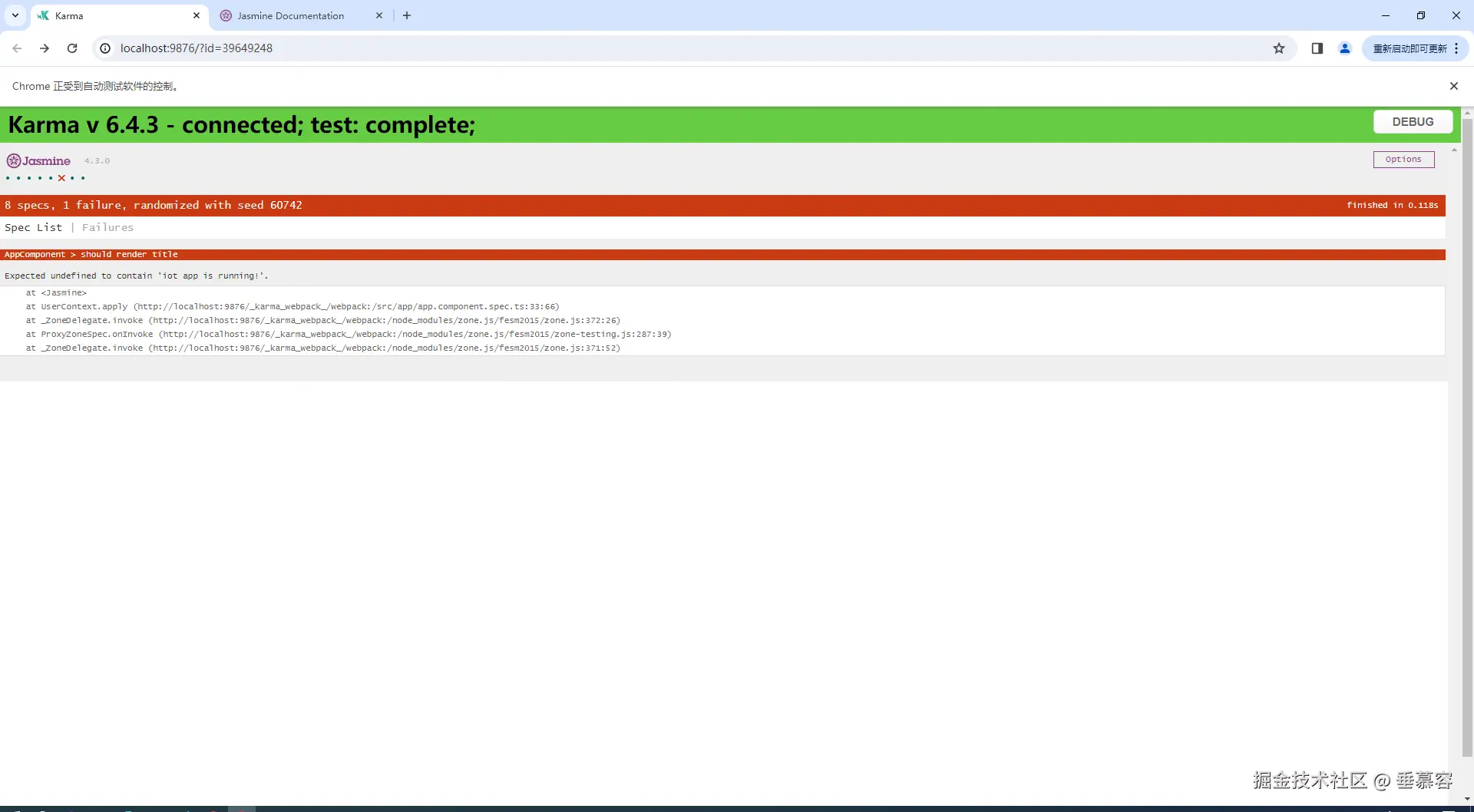Open the 'should render title' spec link
The height and width of the screenshot is (812, 1474).
pos(129,254)
